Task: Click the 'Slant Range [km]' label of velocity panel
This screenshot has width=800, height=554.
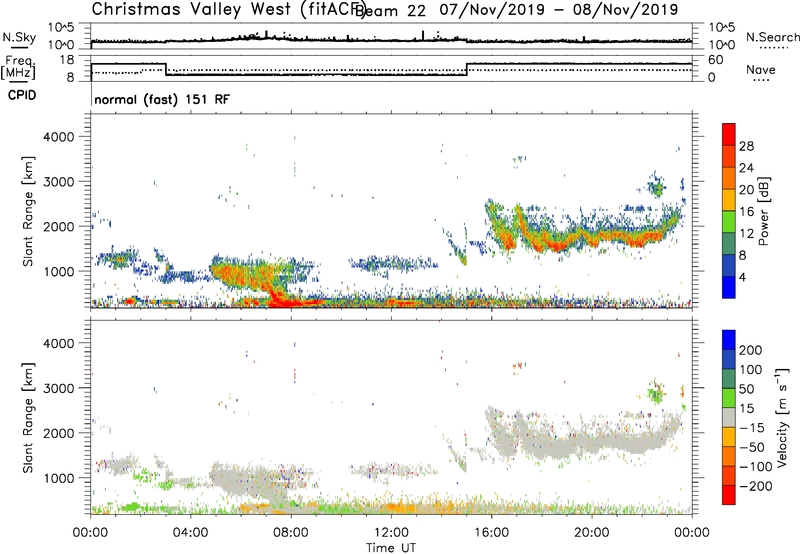Action: tap(28, 418)
